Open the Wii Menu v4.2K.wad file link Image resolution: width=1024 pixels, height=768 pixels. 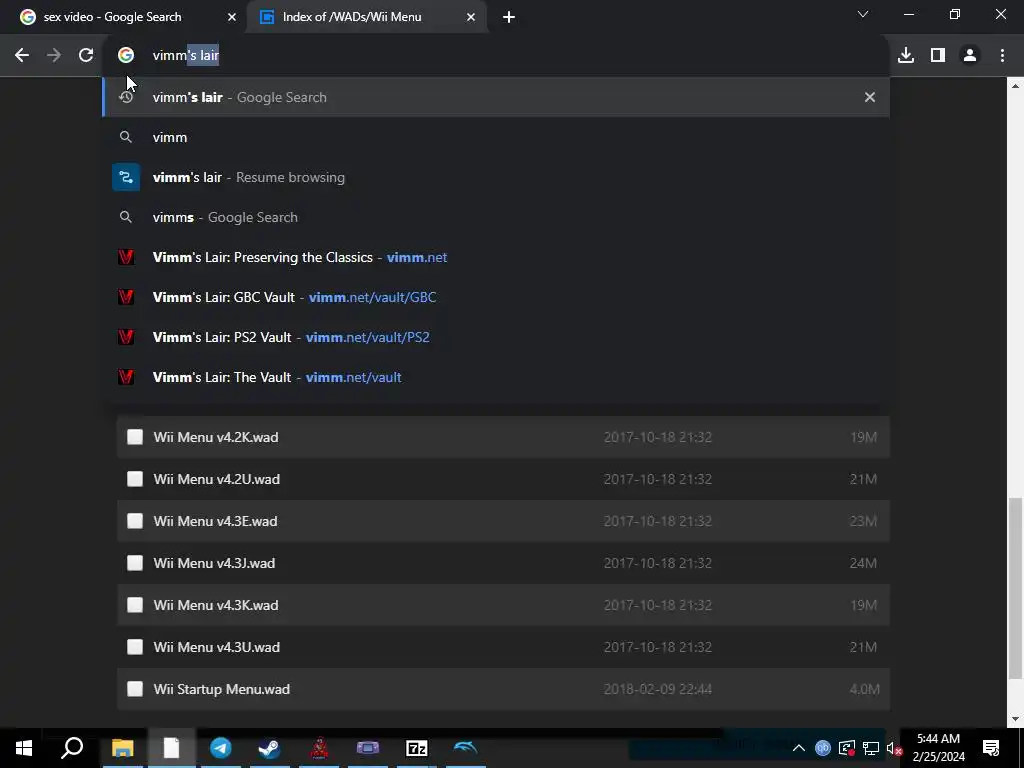216,437
